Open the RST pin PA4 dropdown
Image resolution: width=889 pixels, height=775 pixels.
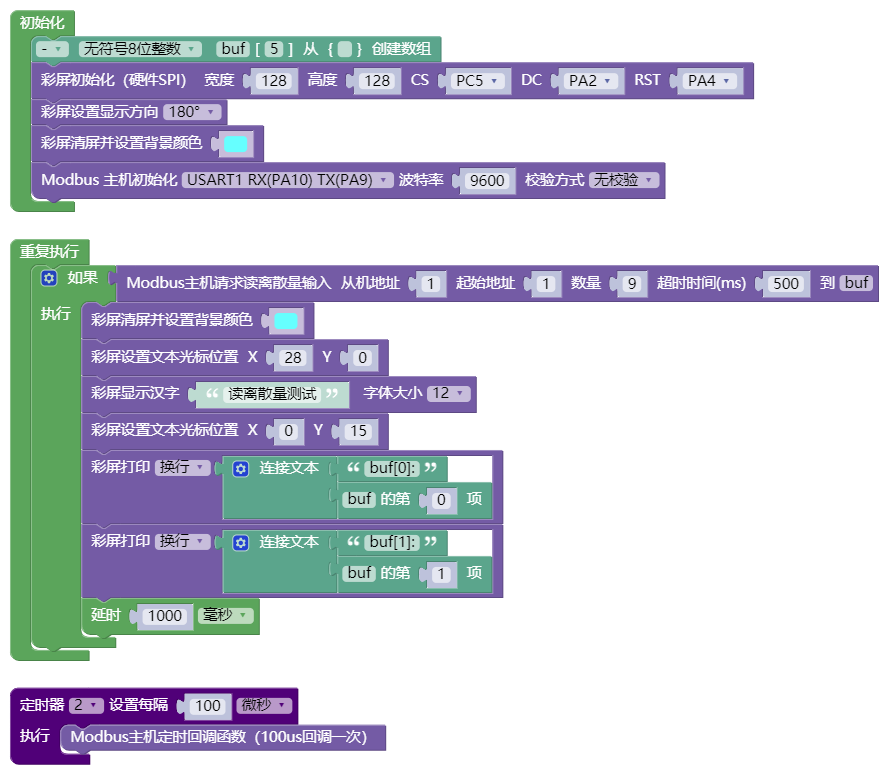tap(709, 81)
